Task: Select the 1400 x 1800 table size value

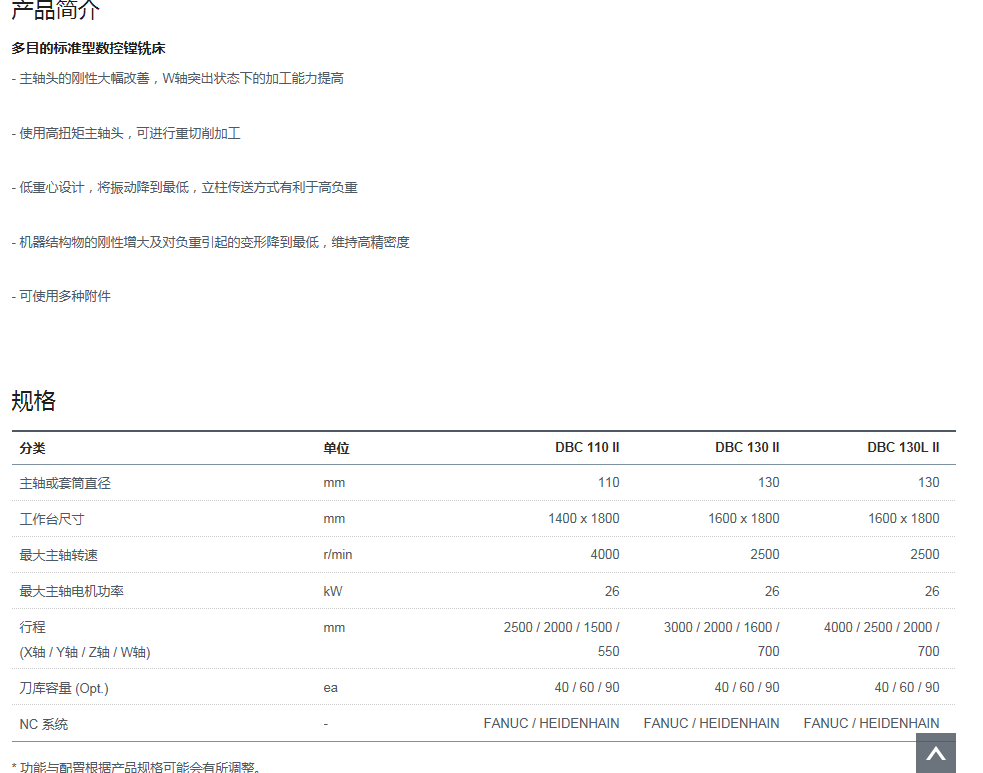Action: pyautogui.click(x=583, y=518)
